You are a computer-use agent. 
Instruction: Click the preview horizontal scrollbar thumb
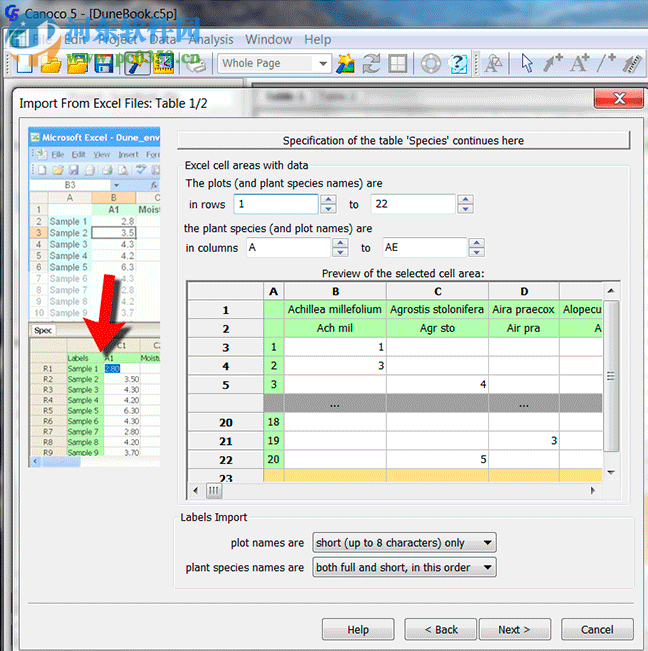(x=214, y=490)
